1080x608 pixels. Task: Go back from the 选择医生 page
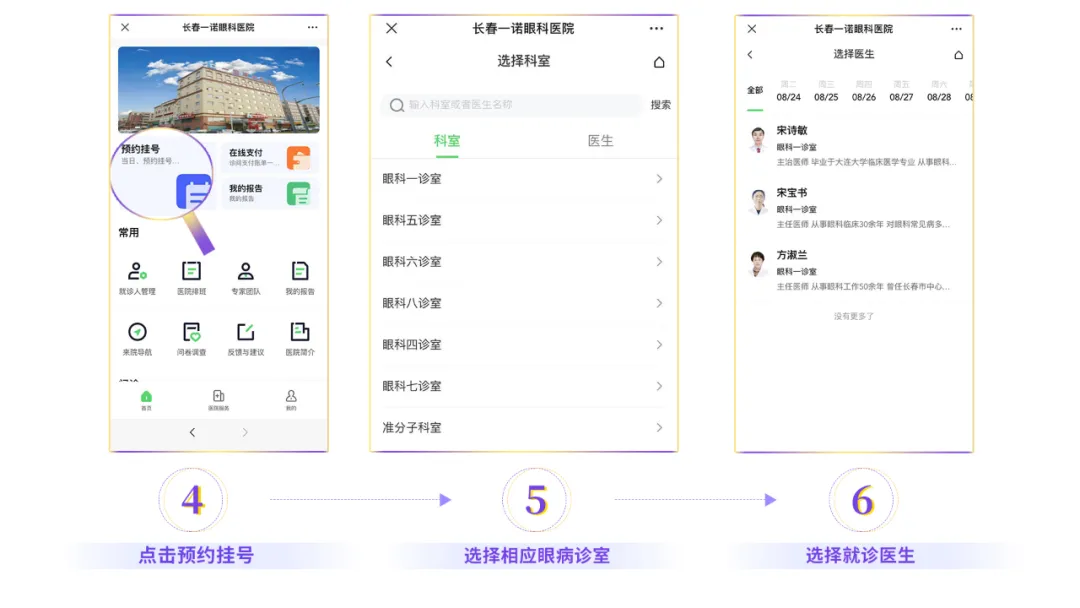pyautogui.click(x=750, y=55)
